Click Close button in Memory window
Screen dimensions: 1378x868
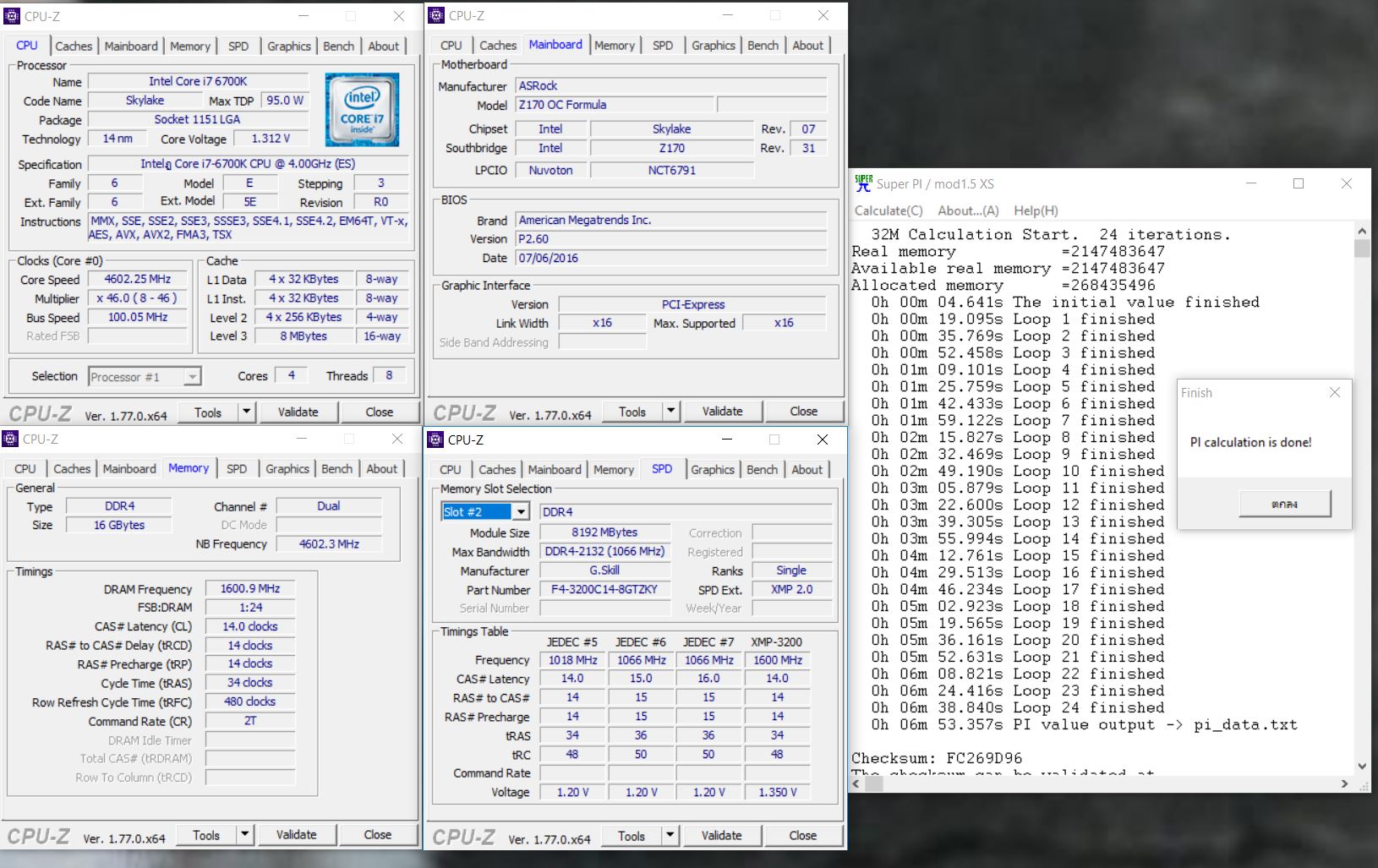point(377,834)
